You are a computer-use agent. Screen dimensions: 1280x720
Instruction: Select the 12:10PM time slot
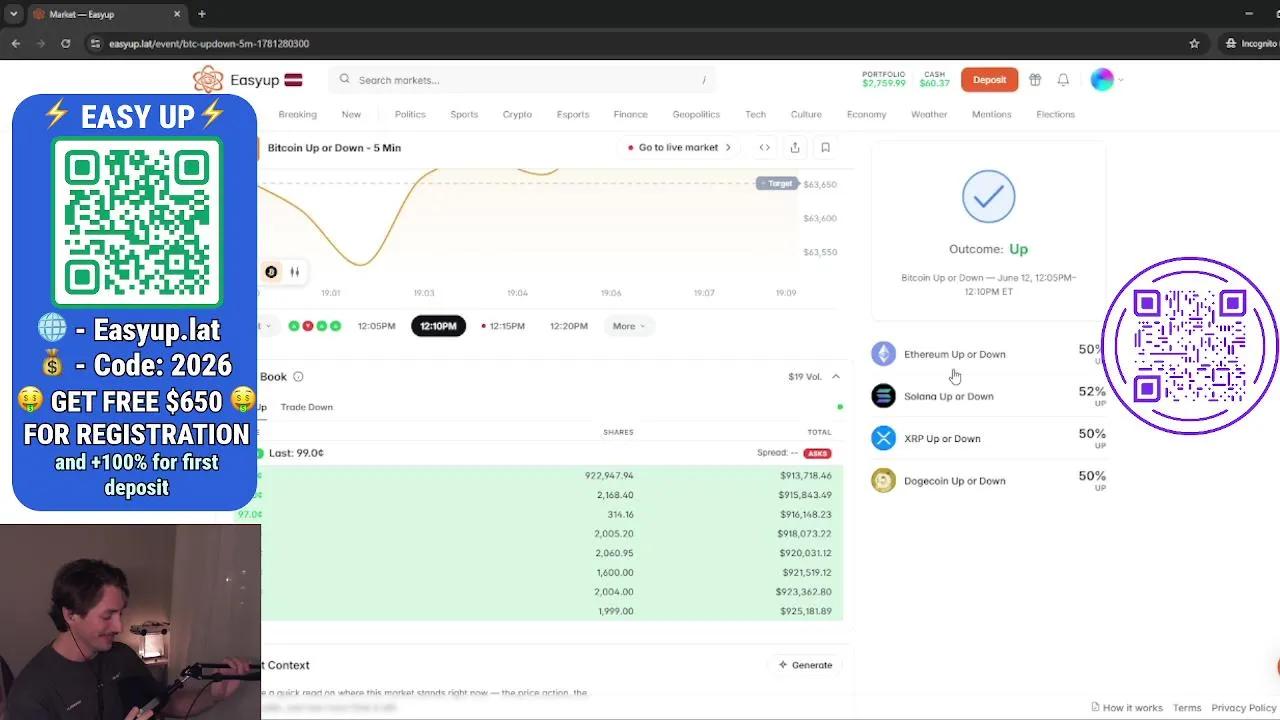pyautogui.click(x=438, y=326)
